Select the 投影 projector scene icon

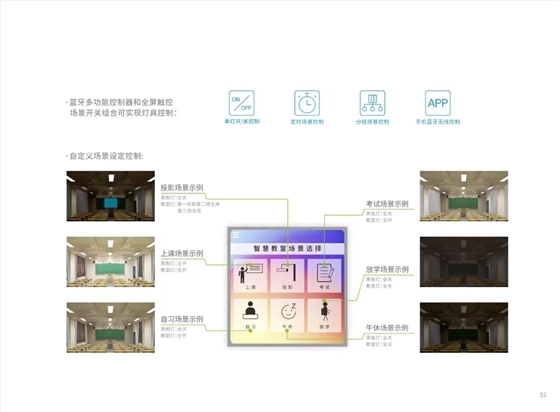(287, 275)
